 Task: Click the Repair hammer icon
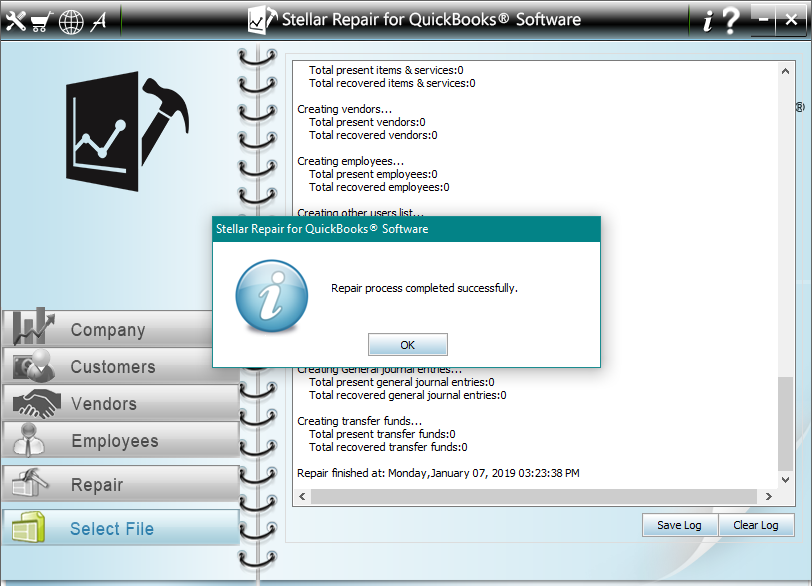click(x=30, y=482)
